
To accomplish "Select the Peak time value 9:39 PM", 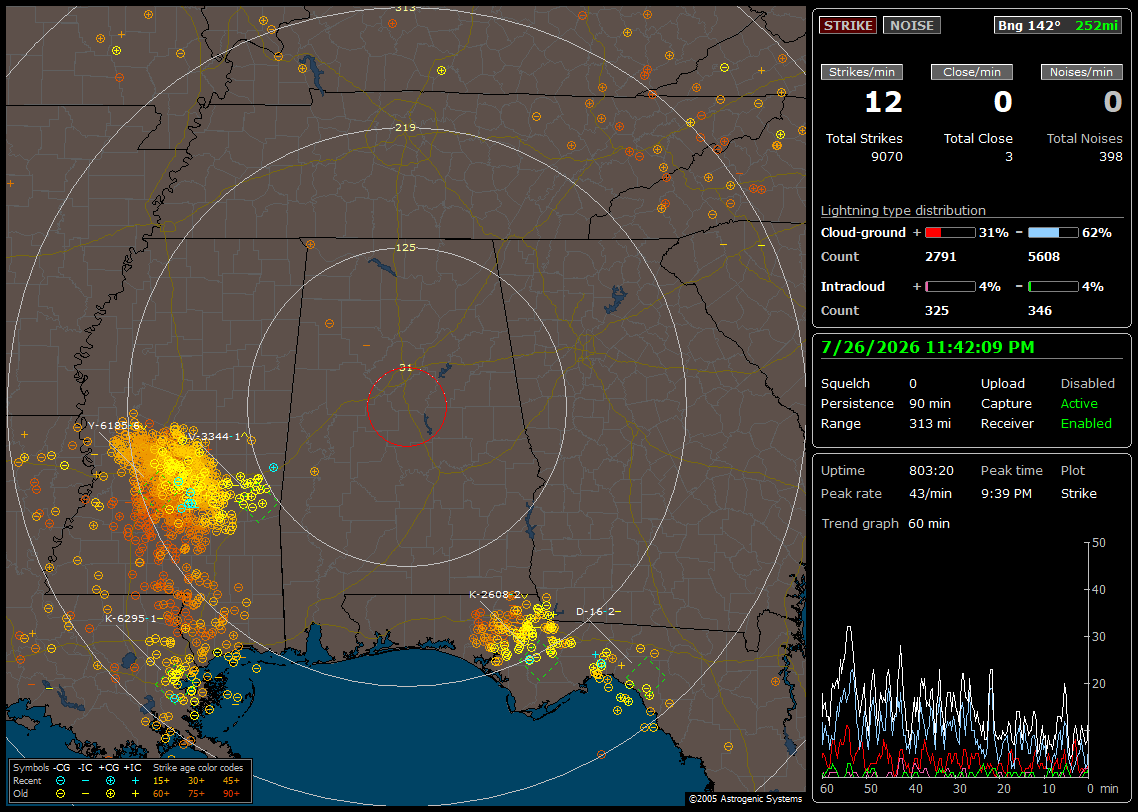I will pyautogui.click(x=1006, y=494).
